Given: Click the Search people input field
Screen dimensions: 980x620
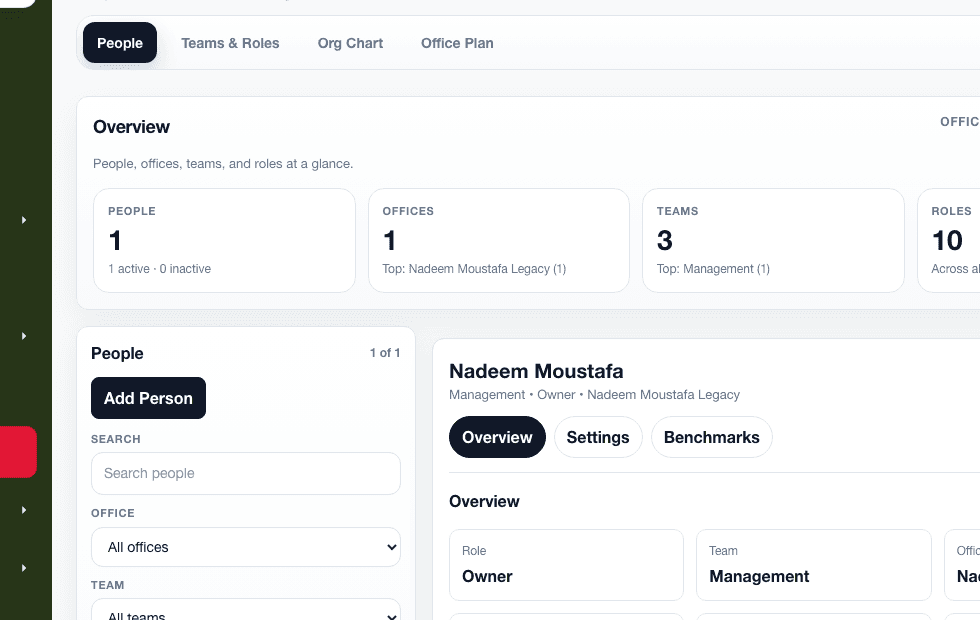Looking at the screenshot, I should (245, 473).
